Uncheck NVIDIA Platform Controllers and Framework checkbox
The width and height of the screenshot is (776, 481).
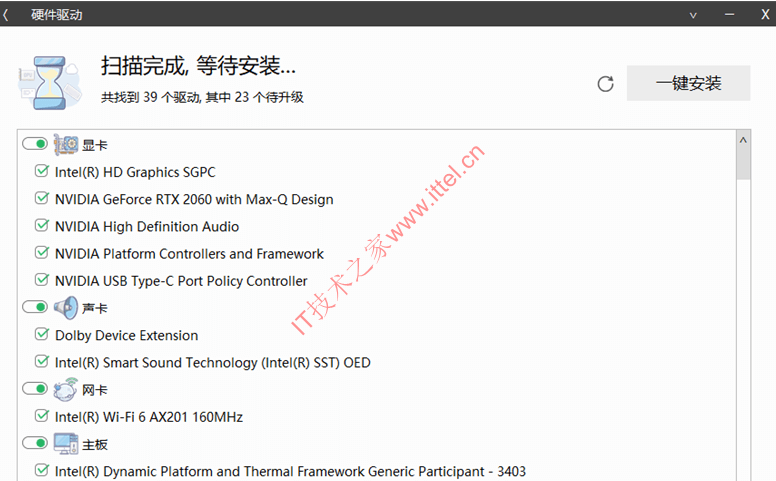[42, 253]
